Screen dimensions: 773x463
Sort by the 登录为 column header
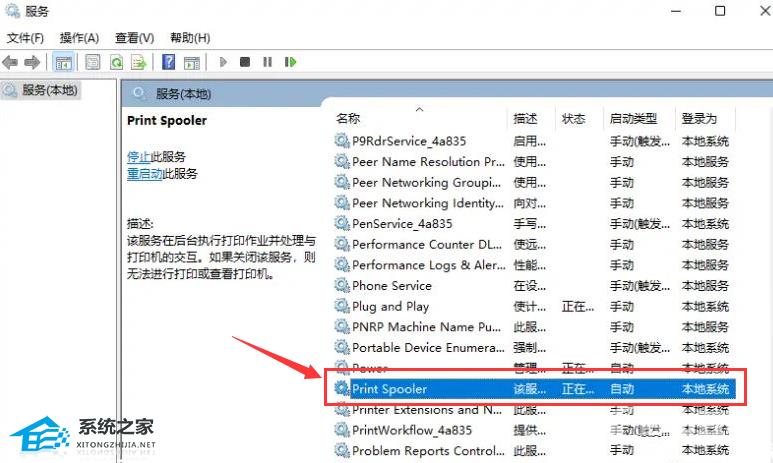pyautogui.click(x=699, y=119)
